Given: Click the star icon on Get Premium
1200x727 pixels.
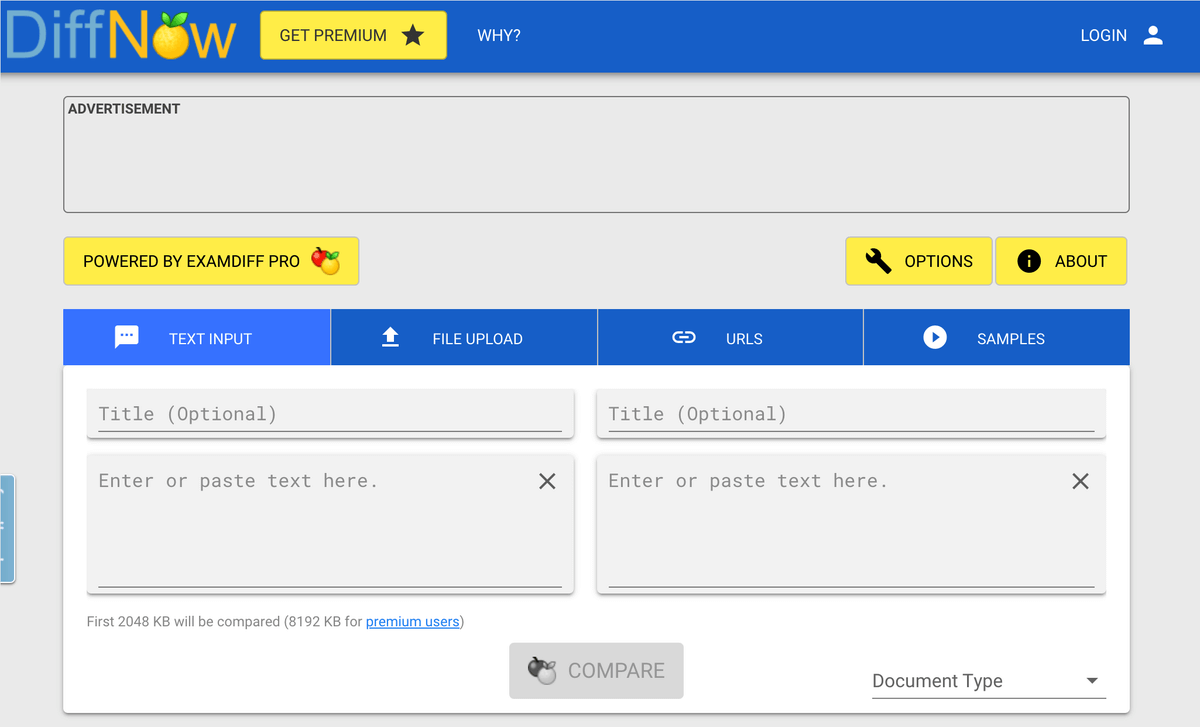Looking at the screenshot, I should tap(413, 36).
